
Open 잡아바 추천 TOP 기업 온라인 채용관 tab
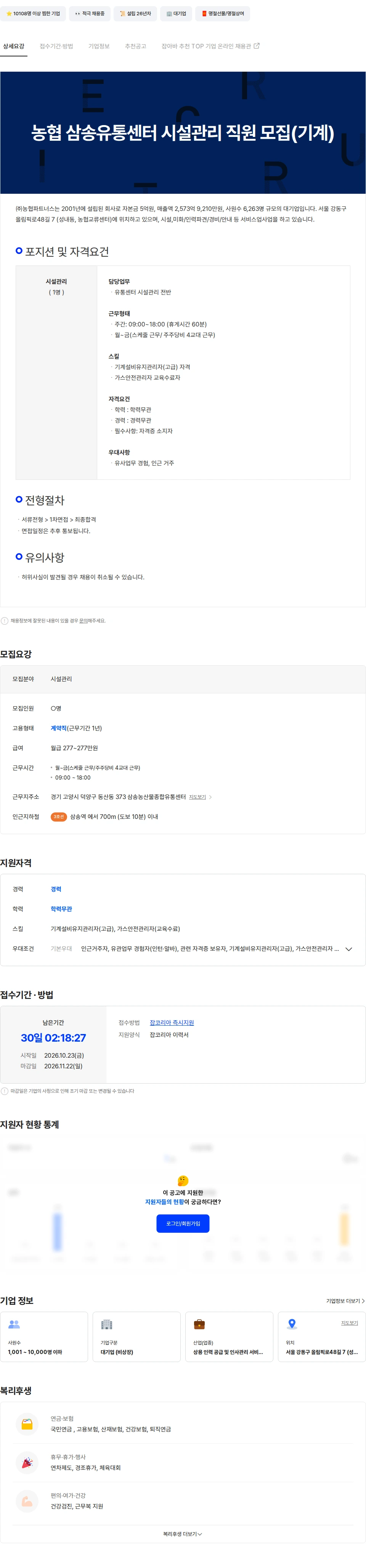[x=210, y=46]
